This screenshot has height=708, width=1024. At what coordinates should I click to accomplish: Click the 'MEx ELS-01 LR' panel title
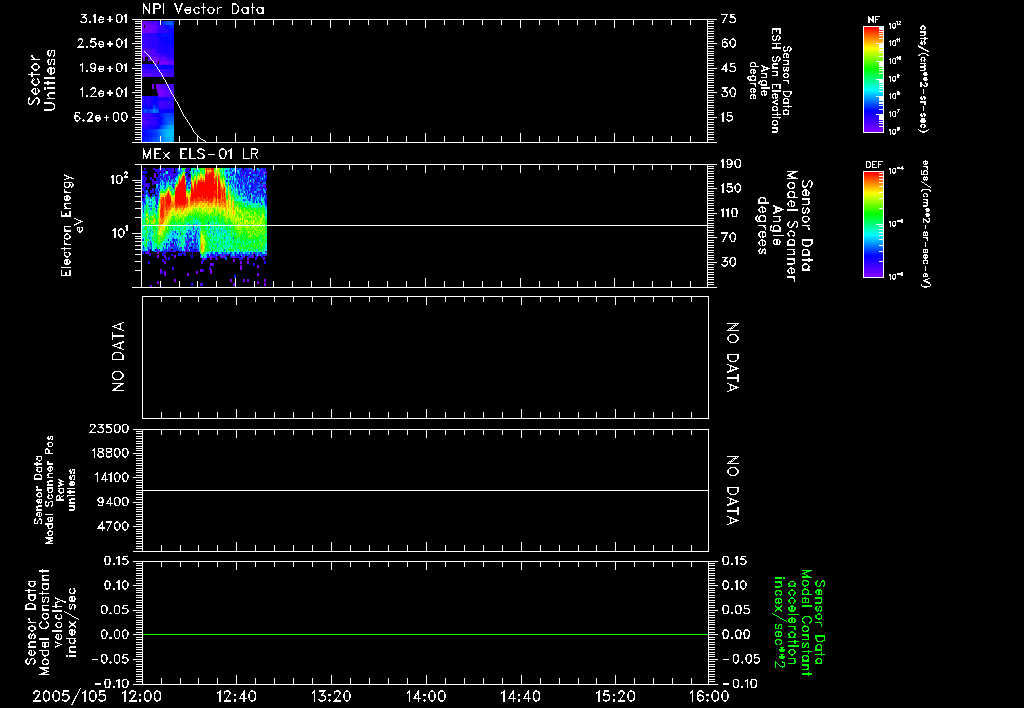point(200,154)
